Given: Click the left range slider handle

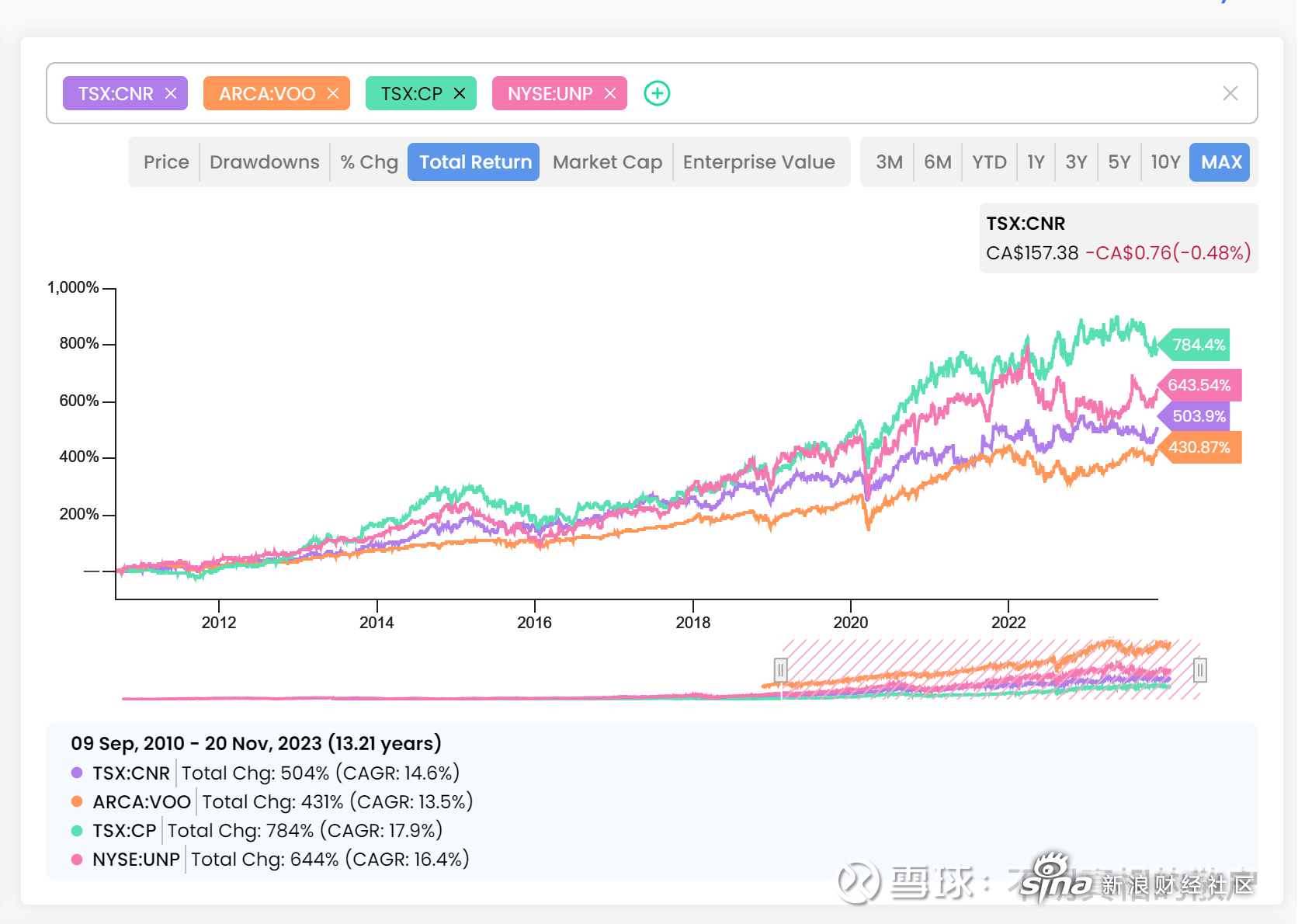Looking at the screenshot, I should pyautogui.click(x=781, y=669).
